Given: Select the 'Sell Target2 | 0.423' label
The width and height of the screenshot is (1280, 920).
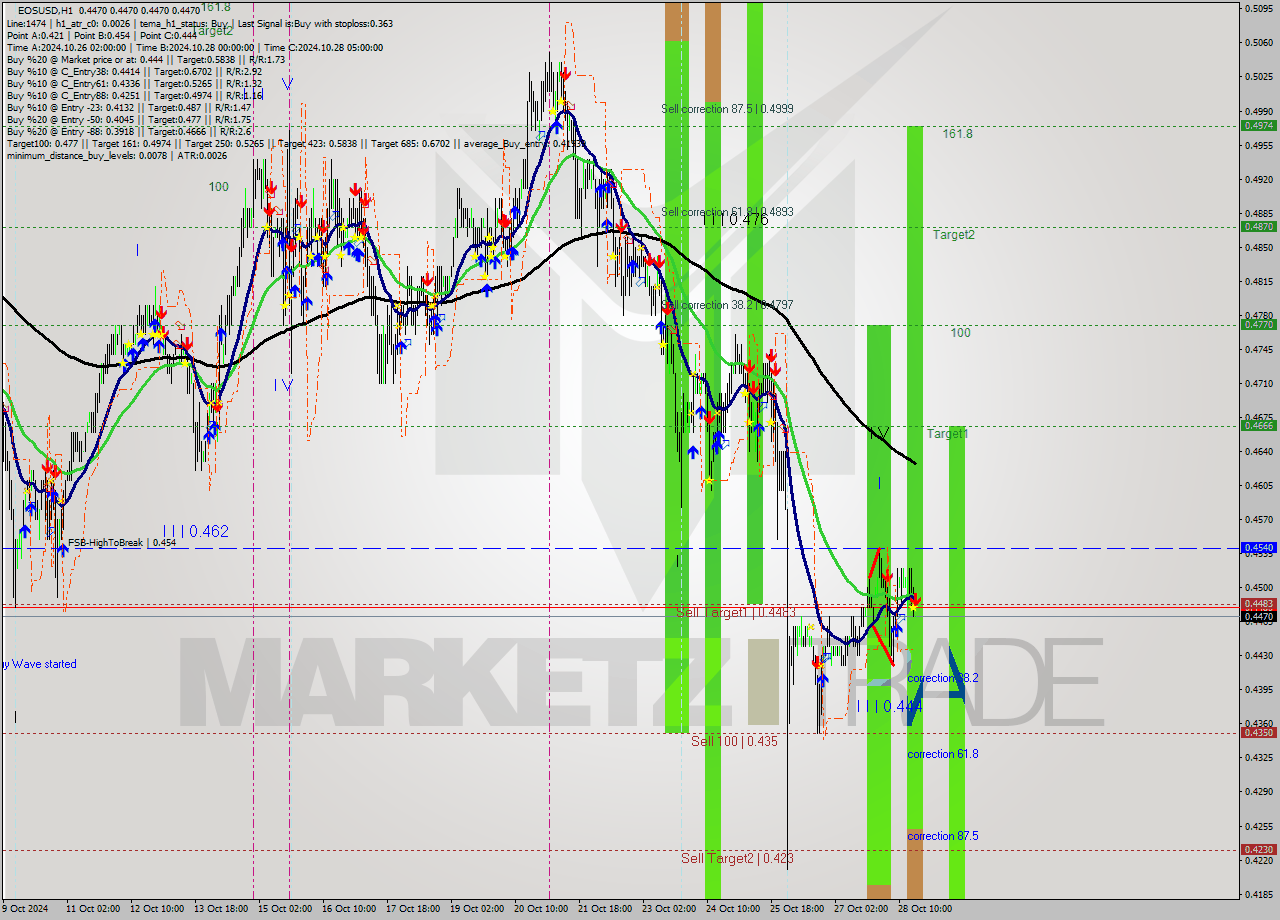Looking at the screenshot, I should pos(737,858).
